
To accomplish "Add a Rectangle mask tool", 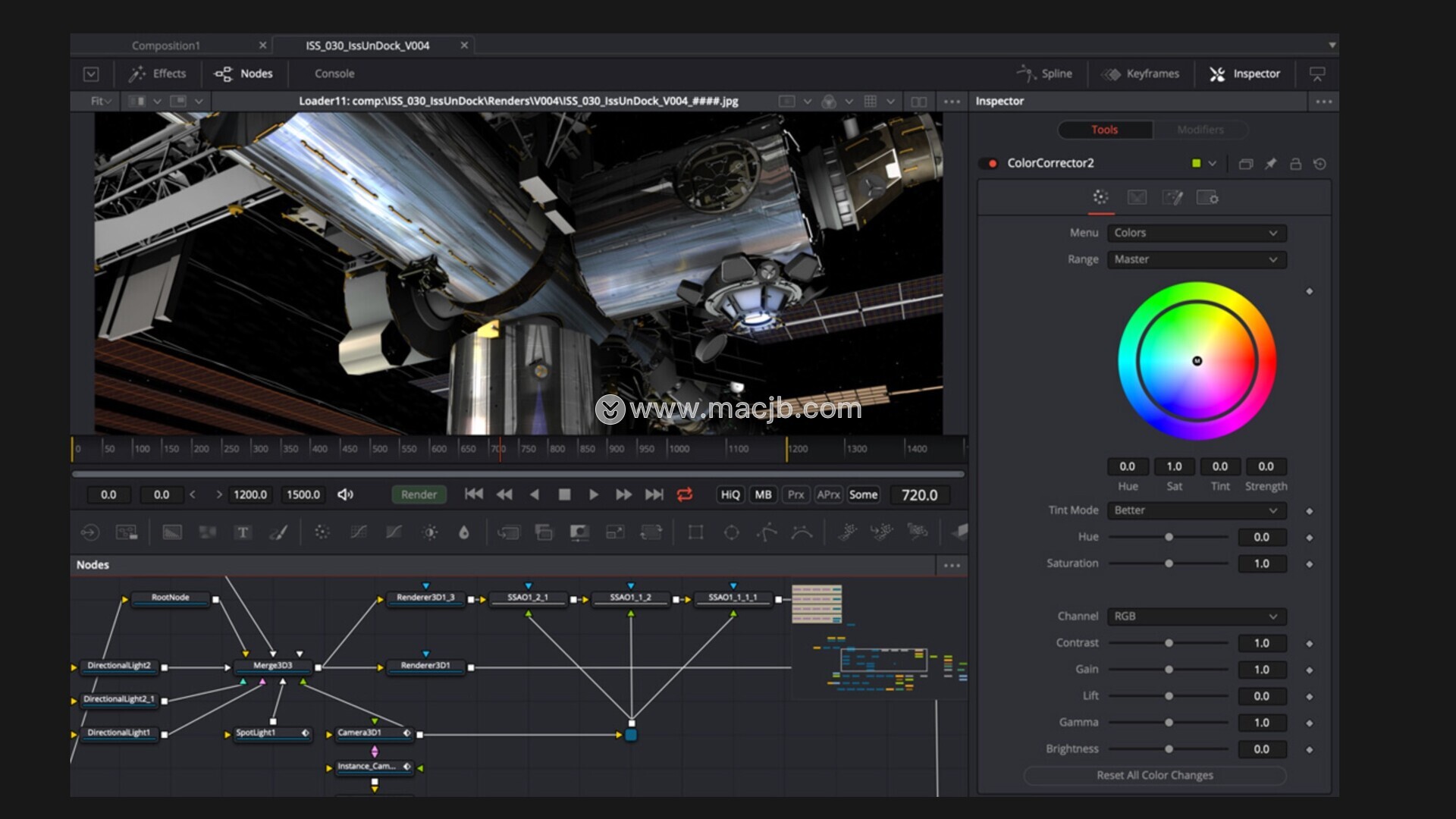I will point(695,532).
